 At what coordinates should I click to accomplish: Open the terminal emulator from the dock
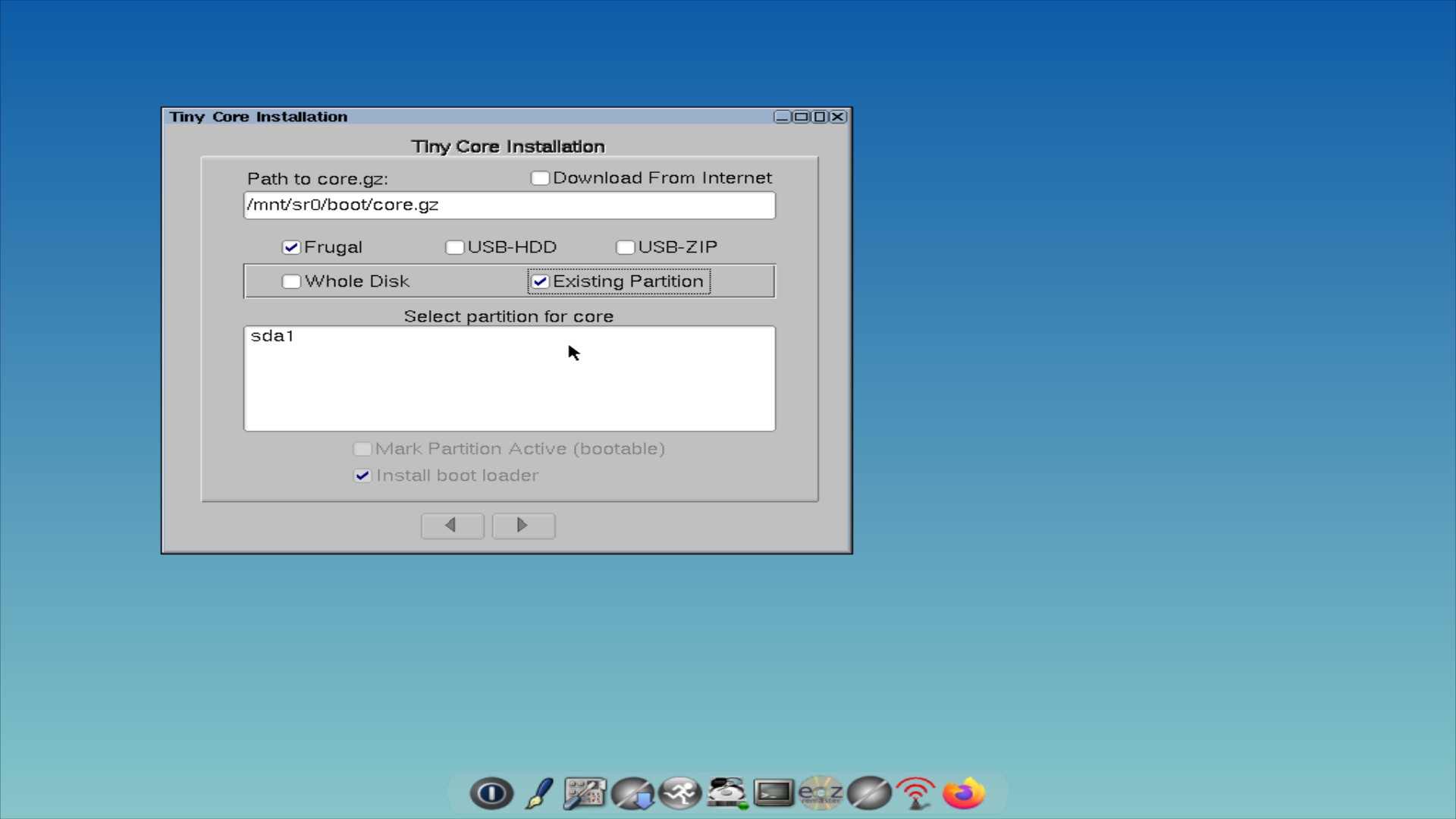[773, 793]
